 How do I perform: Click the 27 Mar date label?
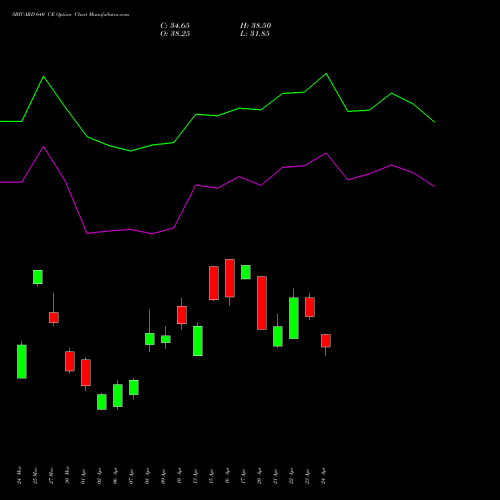[x=51, y=476]
